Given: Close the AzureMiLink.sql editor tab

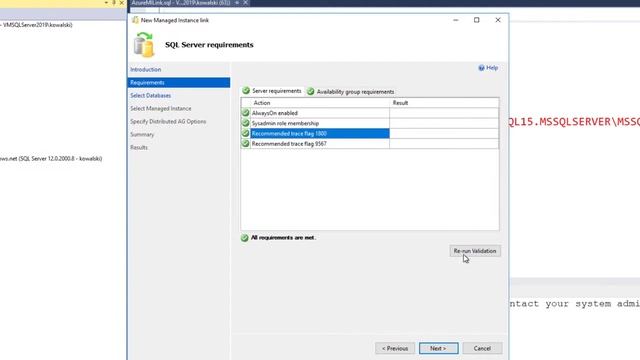Looking at the screenshot, I should 246,3.
